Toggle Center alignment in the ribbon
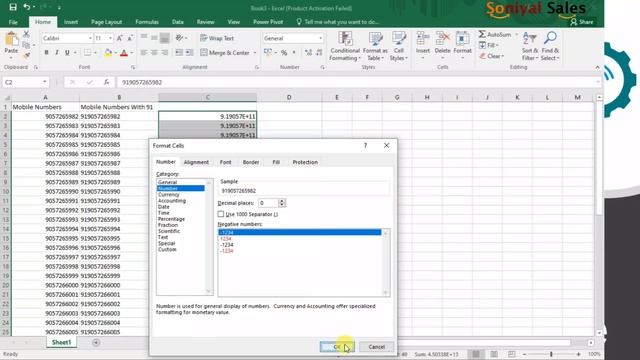 pyautogui.click(x=154, y=53)
